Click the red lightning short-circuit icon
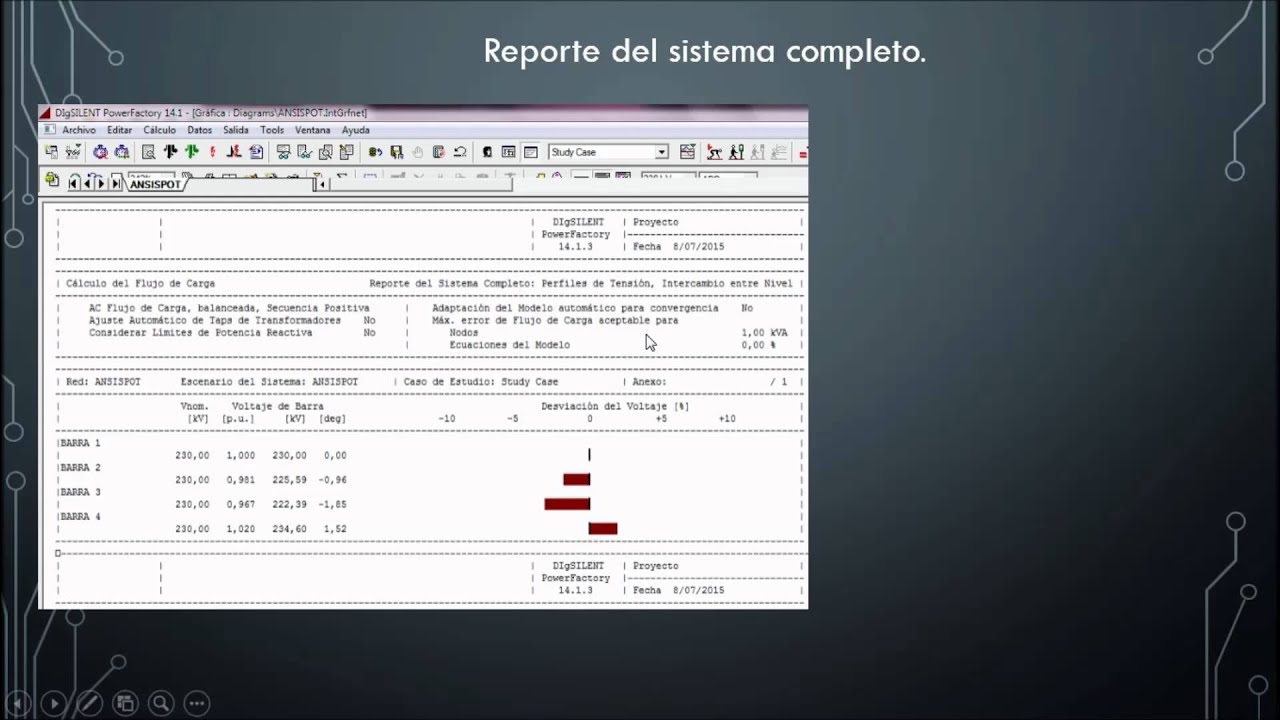The height and width of the screenshot is (720, 1280). pos(212,152)
